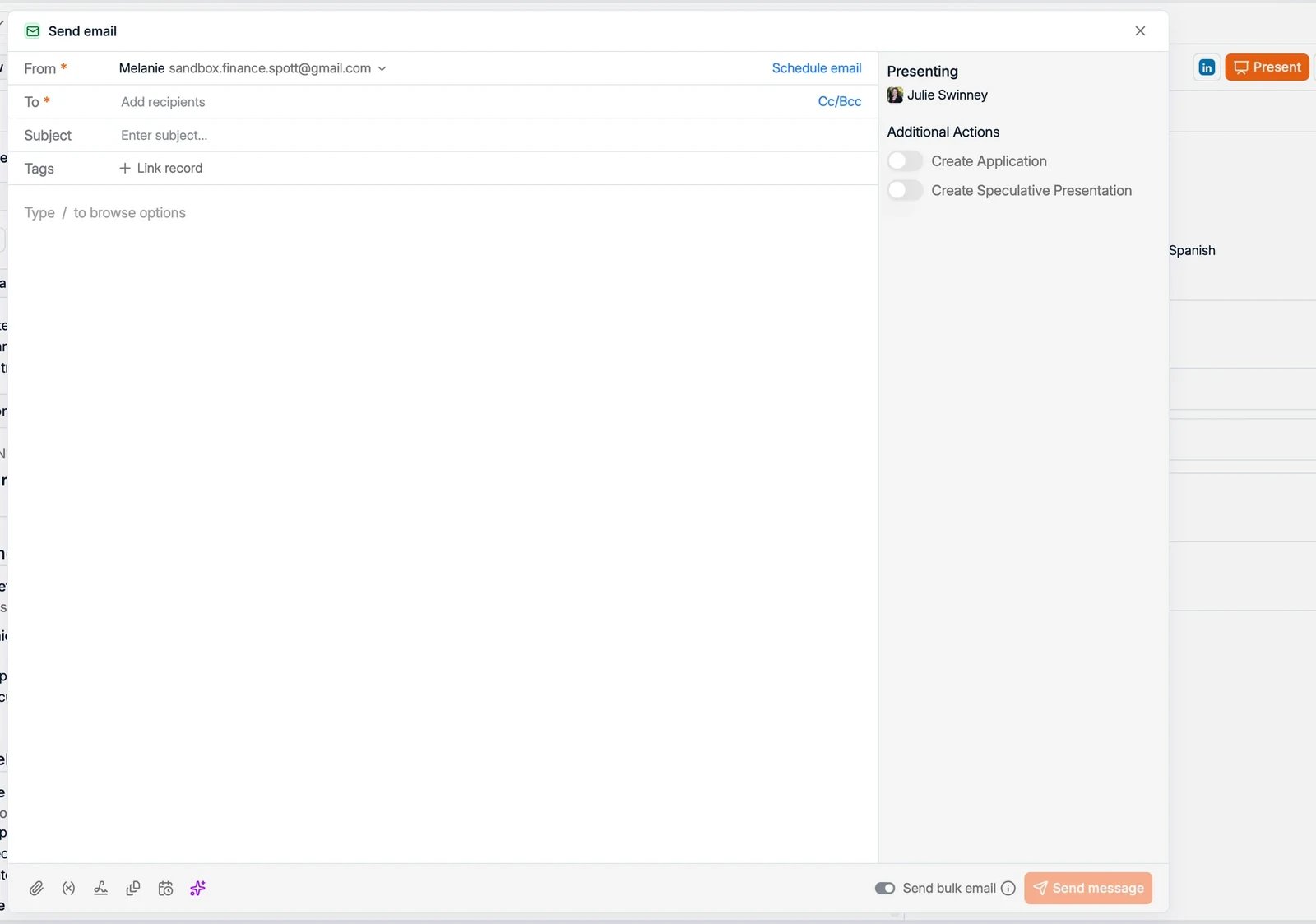Focus the Enter subject field

[493, 135]
